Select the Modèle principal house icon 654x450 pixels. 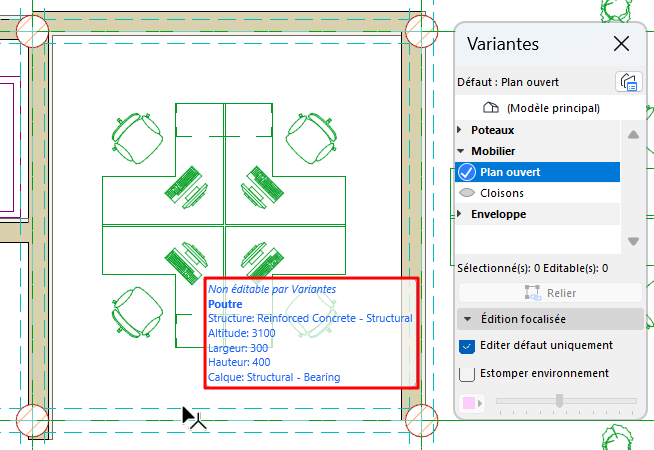(x=490, y=108)
